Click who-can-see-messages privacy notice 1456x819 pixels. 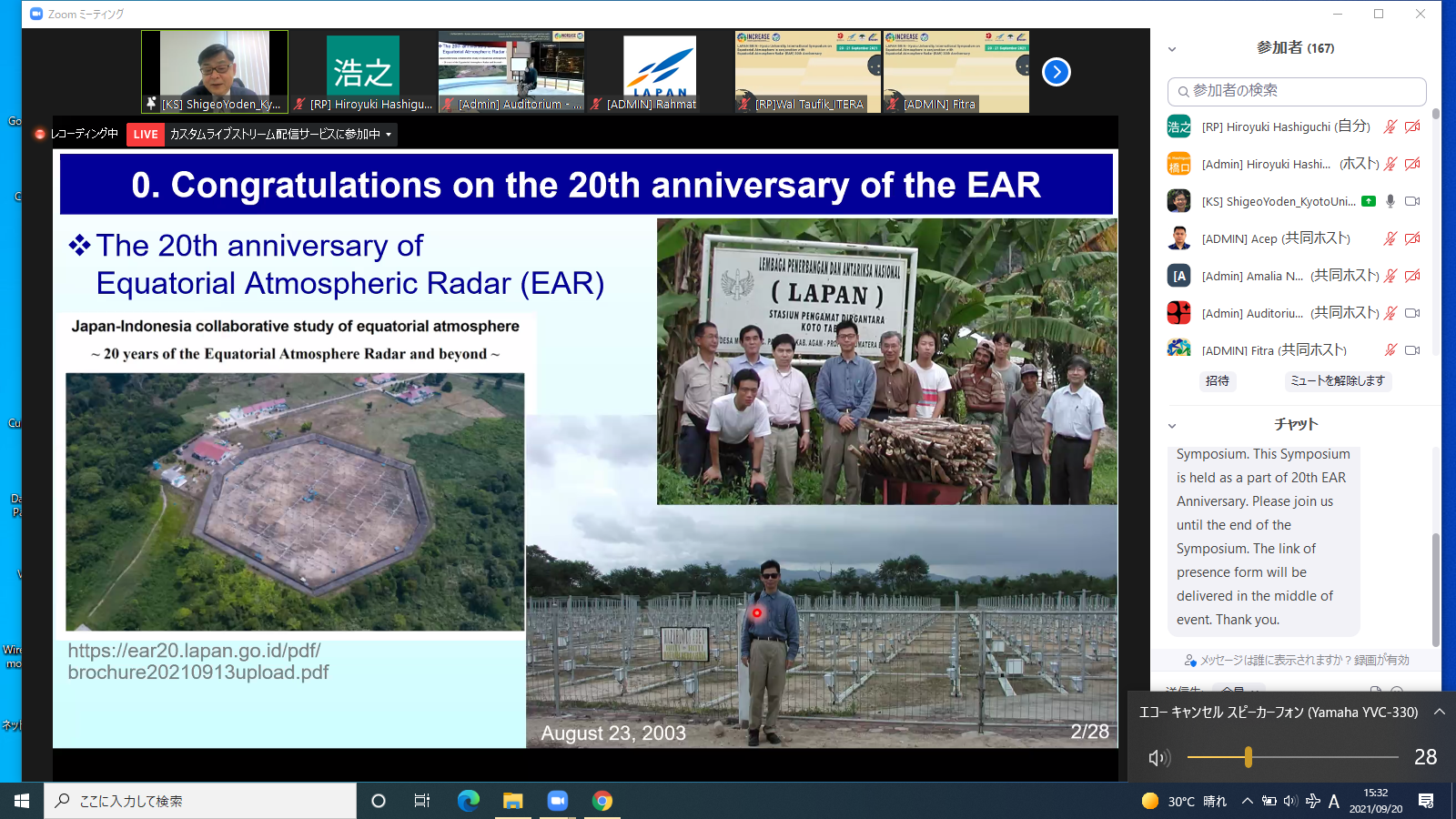tap(1296, 660)
